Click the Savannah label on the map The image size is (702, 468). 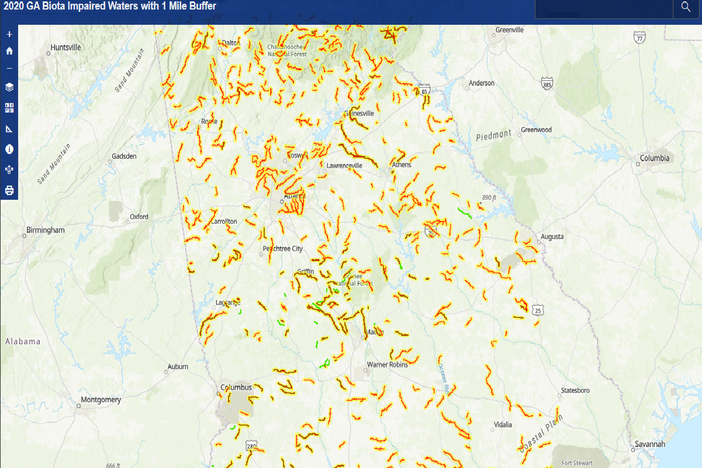pos(648,442)
